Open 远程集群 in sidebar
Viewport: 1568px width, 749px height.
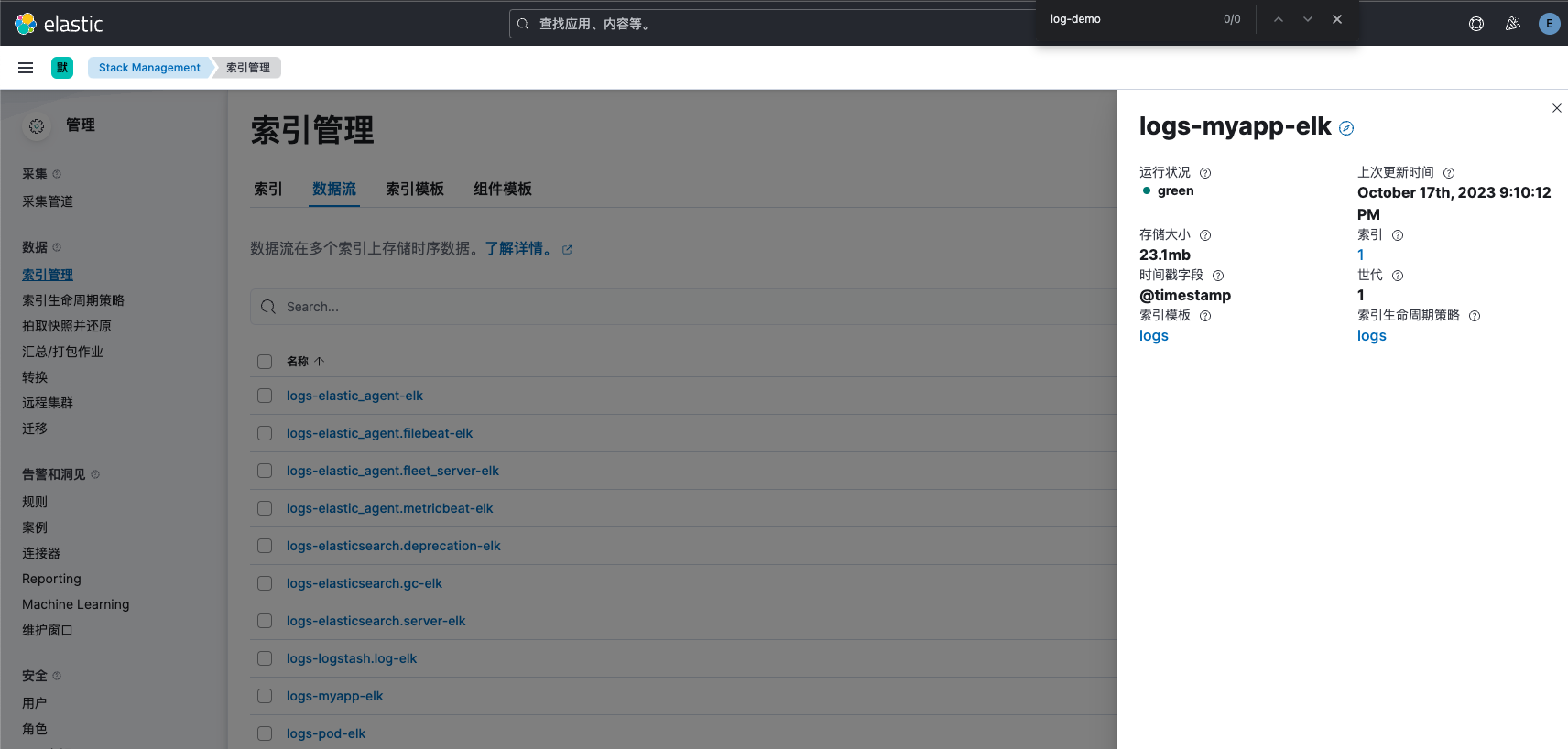coord(48,403)
